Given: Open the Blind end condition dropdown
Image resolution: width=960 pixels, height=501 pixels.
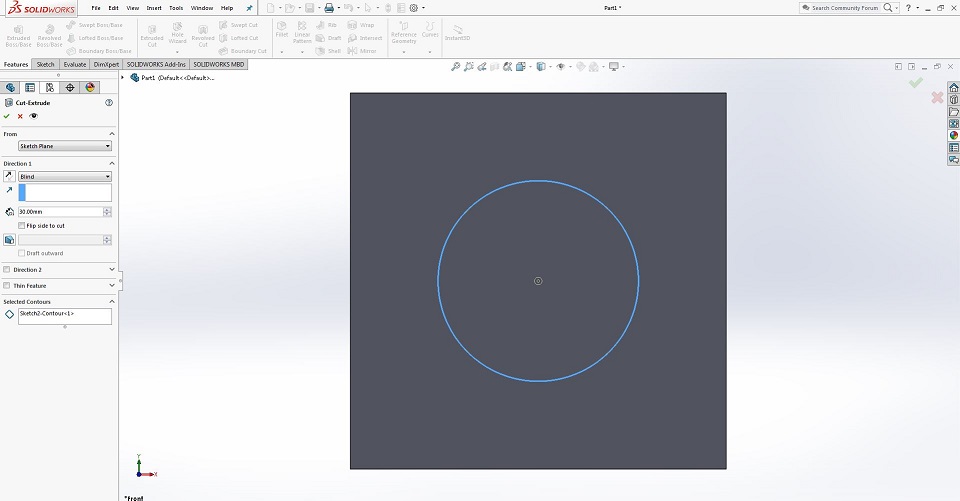Looking at the screenshot, I should point(65,176).
